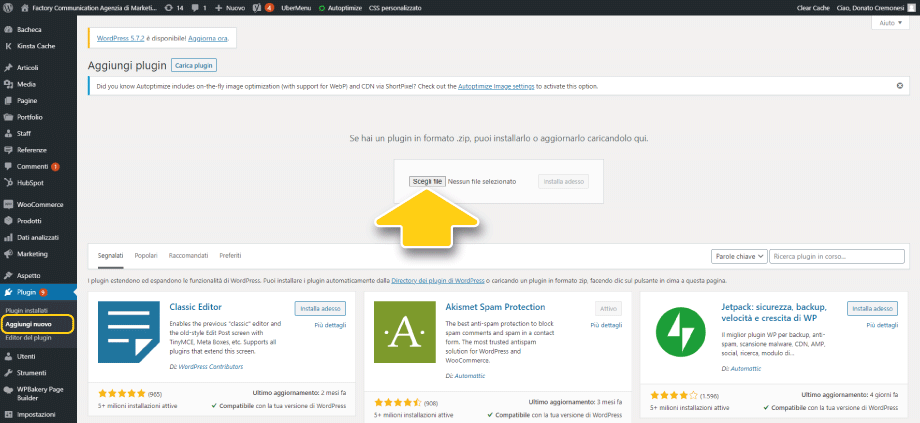Open Autoptimize Image settings link
The image size is (920, 423).
[x=496, y=86]
